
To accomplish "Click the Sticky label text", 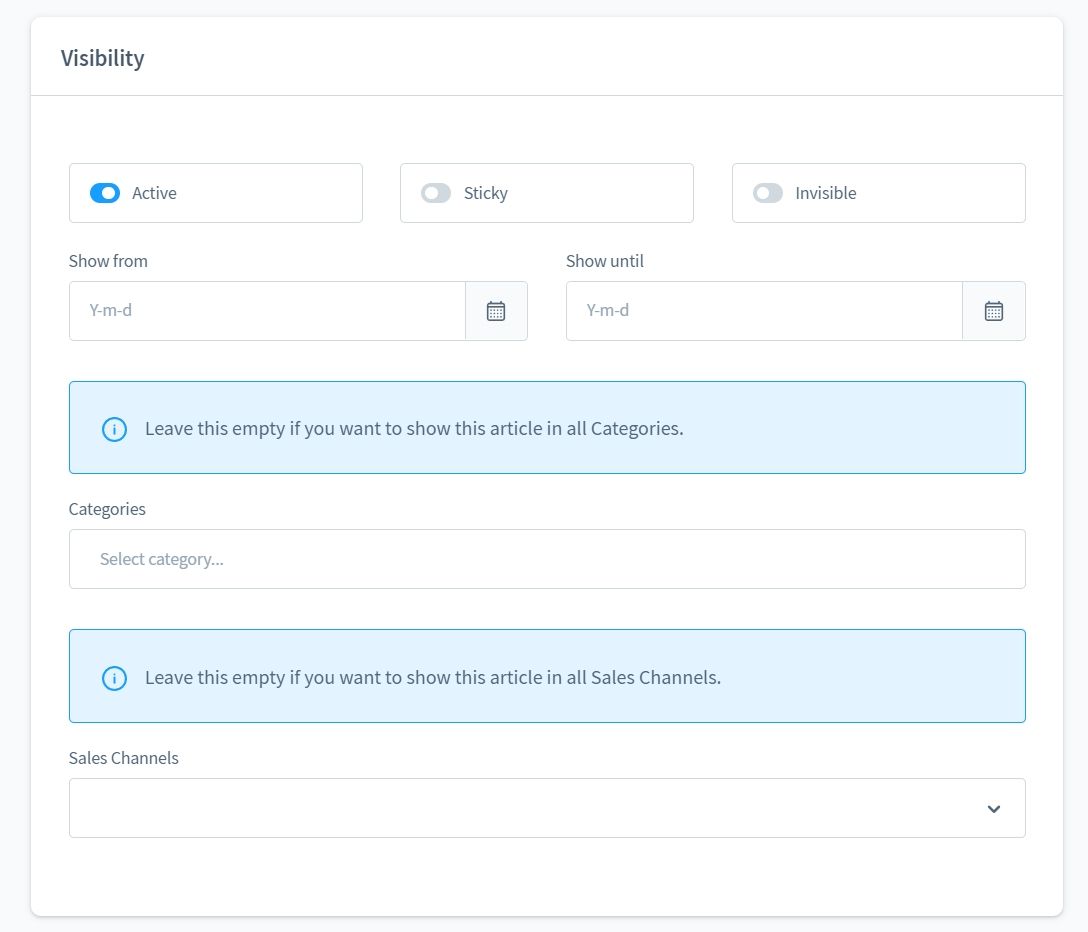I will [486, 193].
